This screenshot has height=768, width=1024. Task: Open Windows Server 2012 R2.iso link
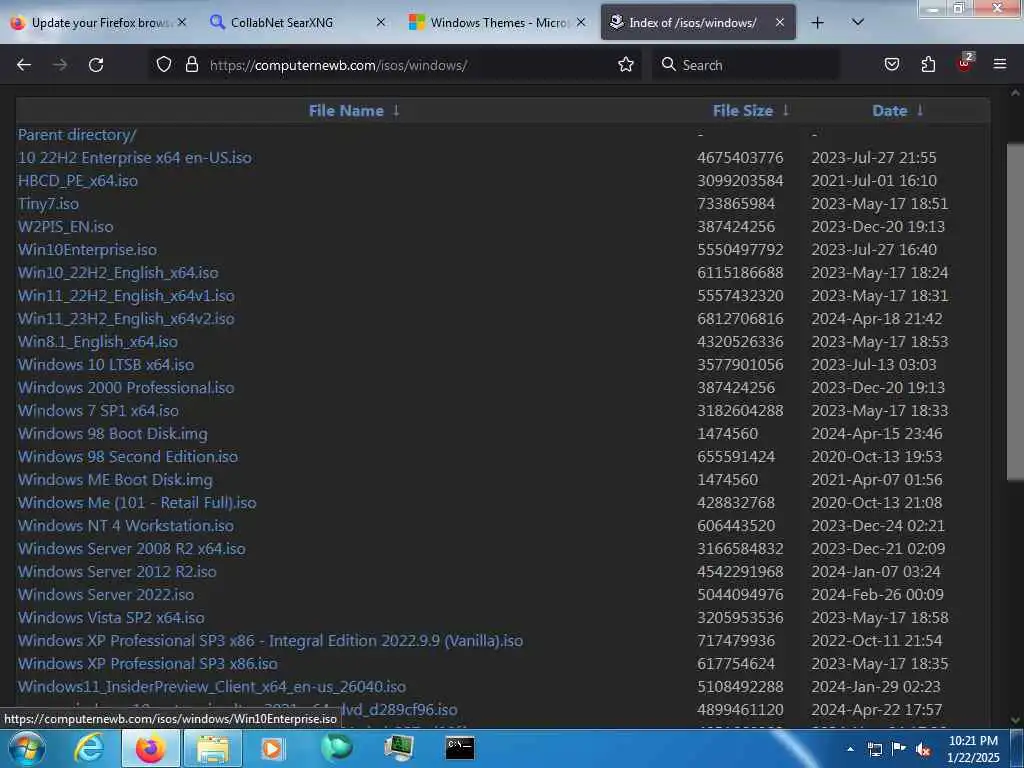(x=117, y=571)
